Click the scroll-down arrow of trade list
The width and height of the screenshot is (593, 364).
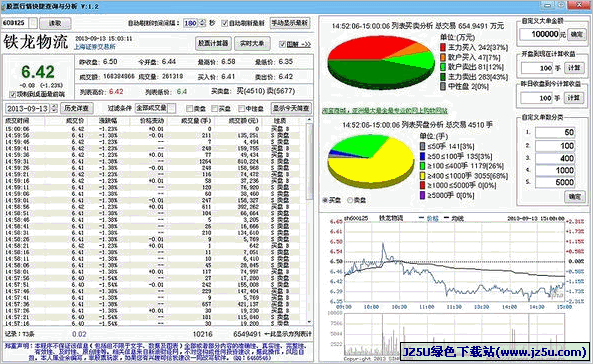click(x=309, y=322)
